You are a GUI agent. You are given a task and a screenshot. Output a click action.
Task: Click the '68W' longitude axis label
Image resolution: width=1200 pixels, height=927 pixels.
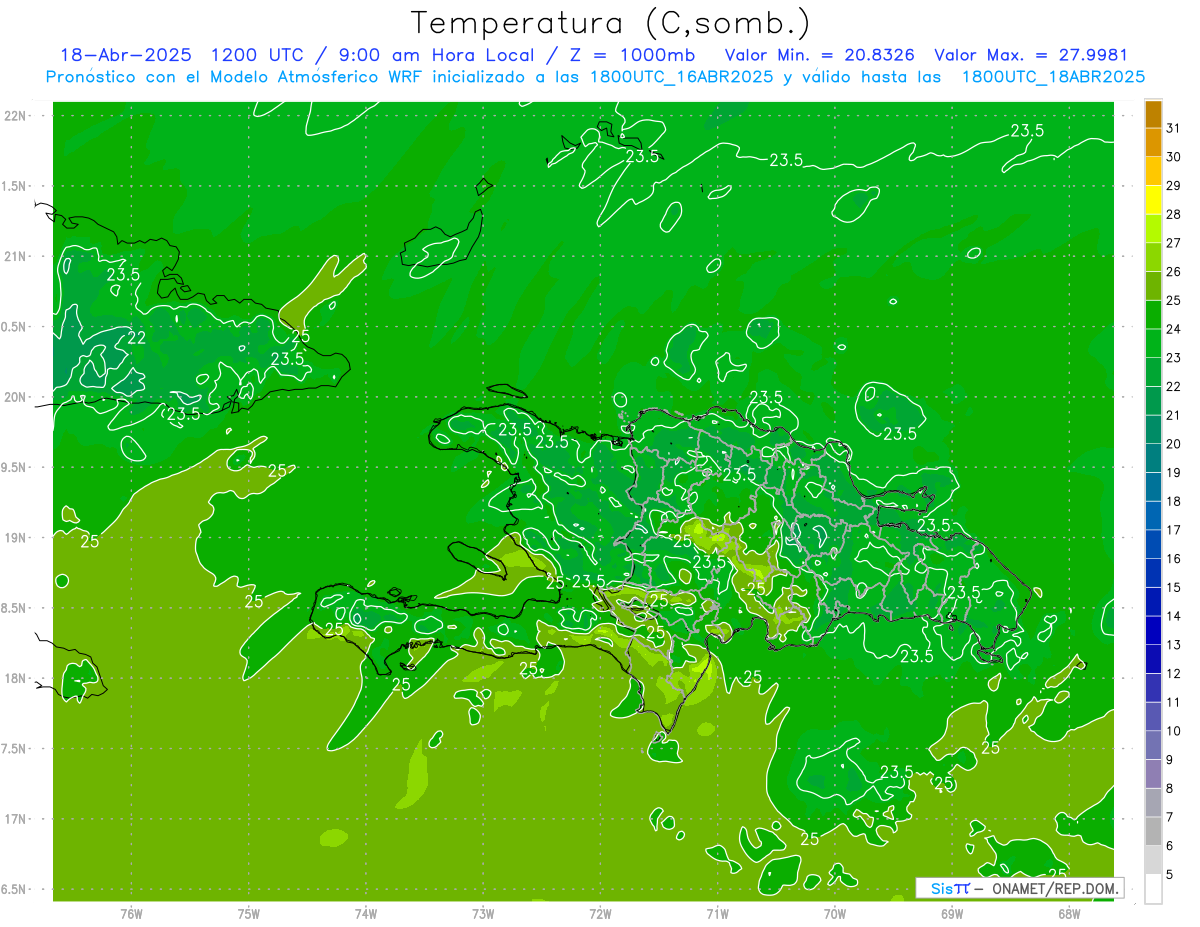pos(1069,913)
